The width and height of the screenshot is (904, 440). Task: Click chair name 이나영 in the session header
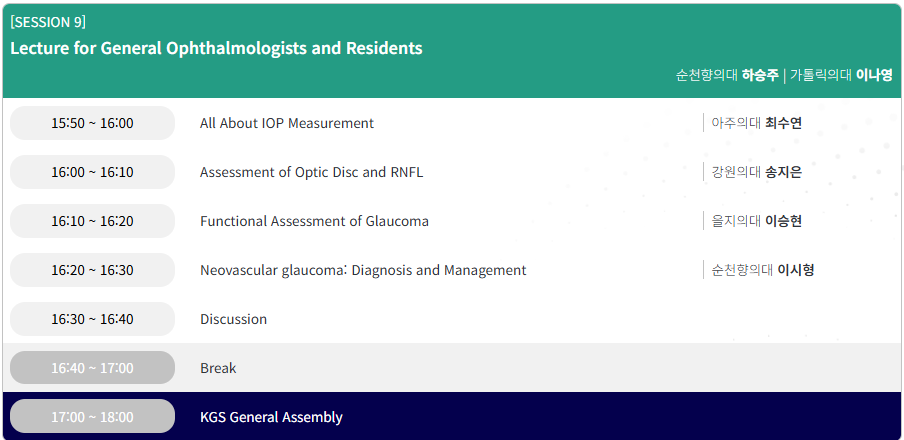click(x=874, y=75)
